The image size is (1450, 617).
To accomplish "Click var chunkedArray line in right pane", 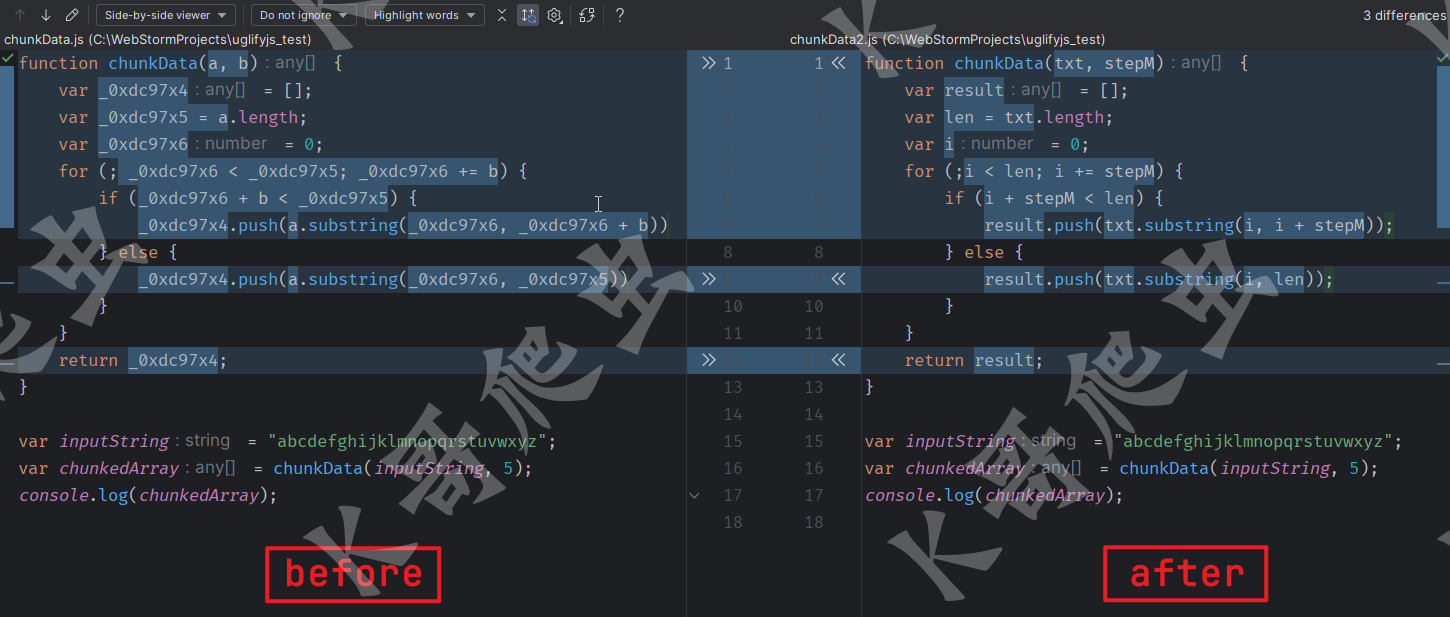I will point(1121,468).
